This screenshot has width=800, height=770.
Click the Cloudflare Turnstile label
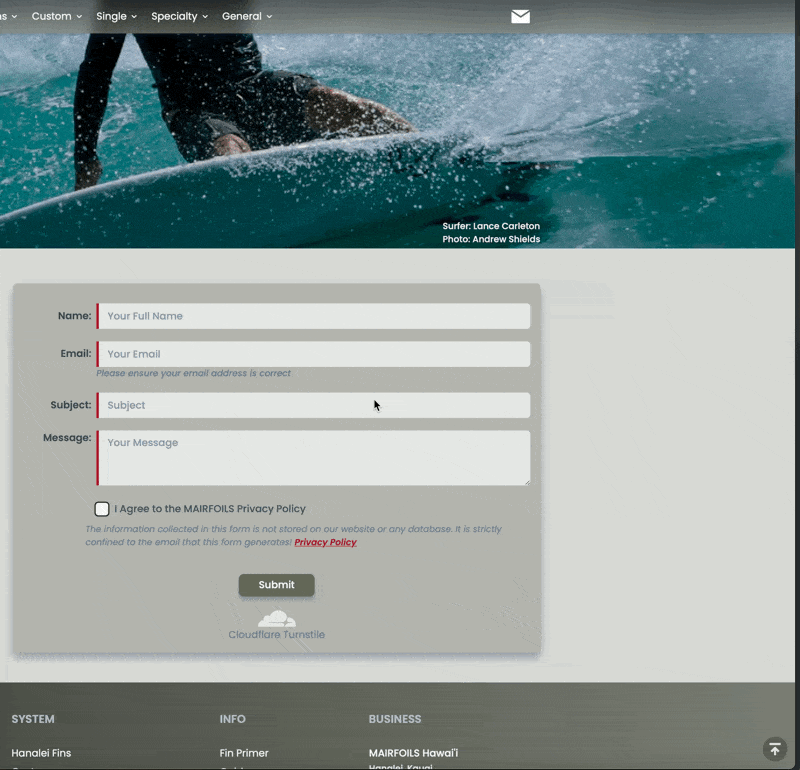[277, 634]
